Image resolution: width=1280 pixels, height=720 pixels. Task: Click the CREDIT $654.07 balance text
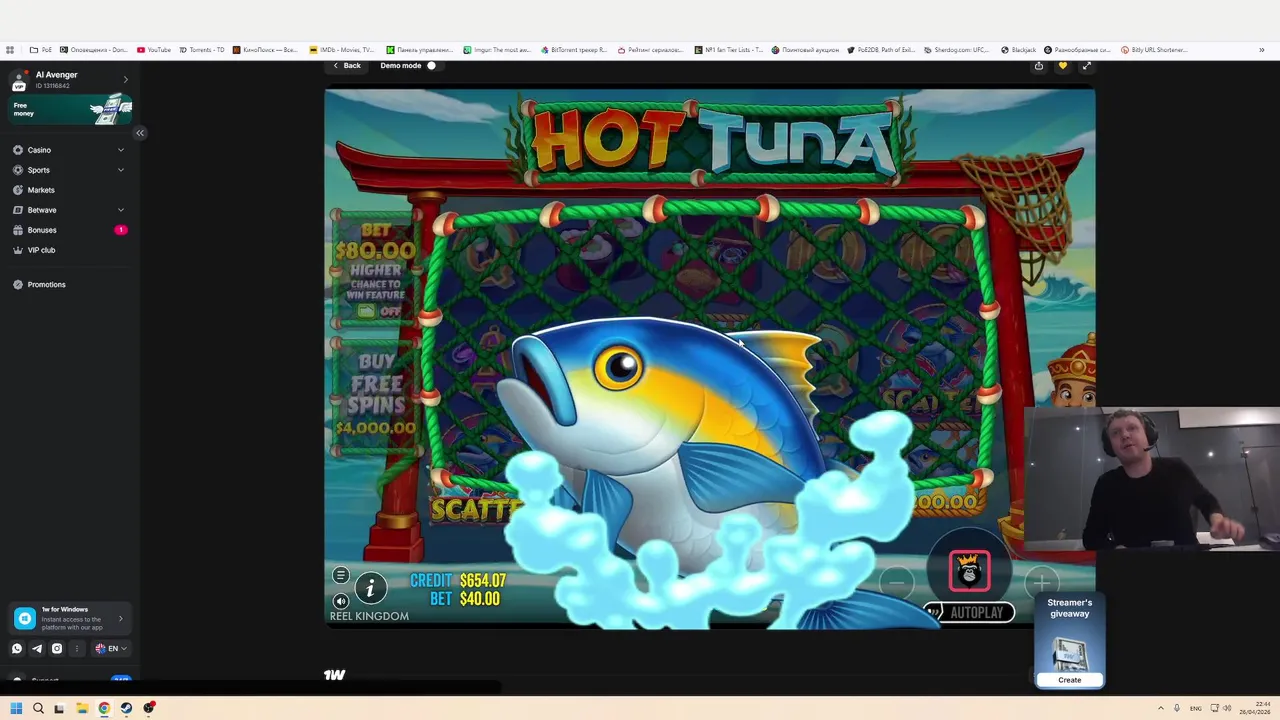[458, 581]
